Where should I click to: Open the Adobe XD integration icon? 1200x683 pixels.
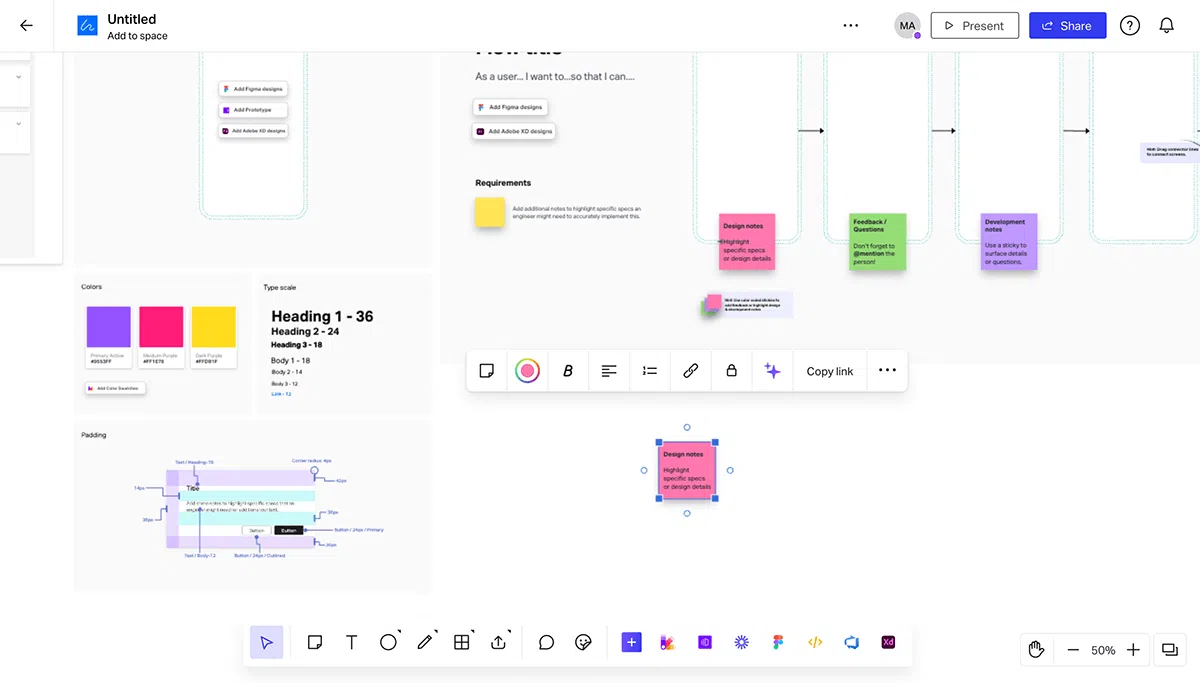[x=888, y=643]
